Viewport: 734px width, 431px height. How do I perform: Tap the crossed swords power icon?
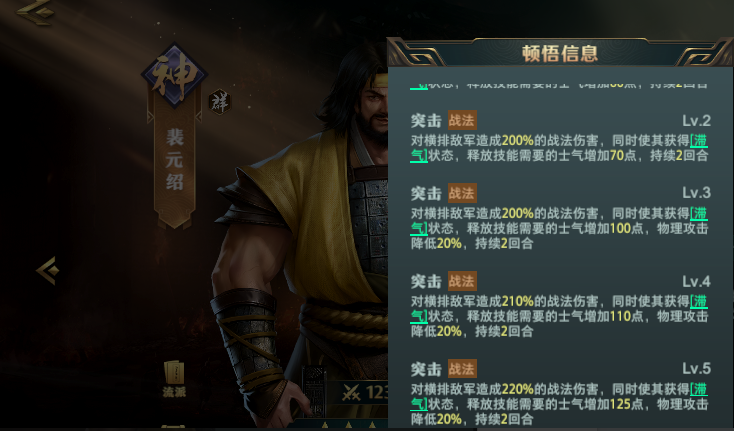(351, 393)
